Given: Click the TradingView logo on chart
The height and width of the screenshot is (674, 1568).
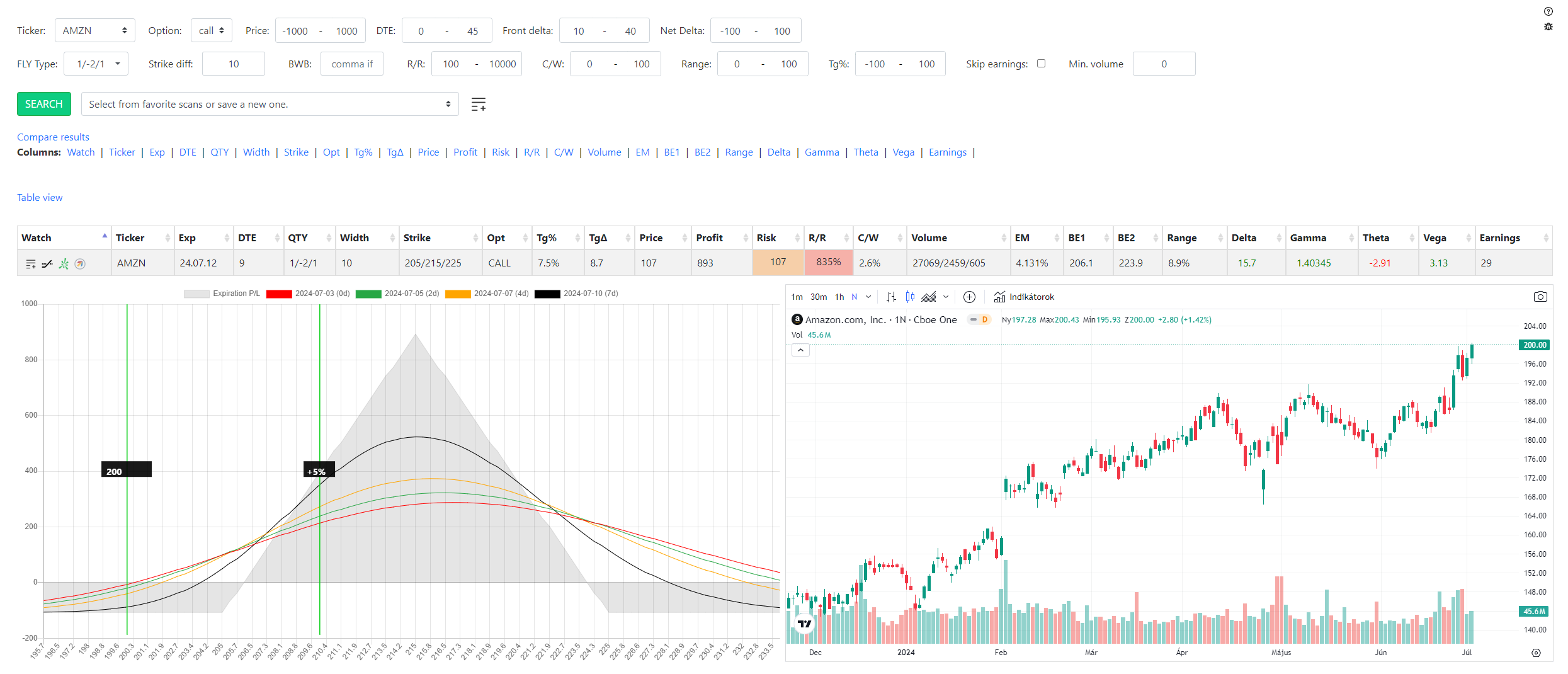Looking at the screenshot, I should 805,624.
